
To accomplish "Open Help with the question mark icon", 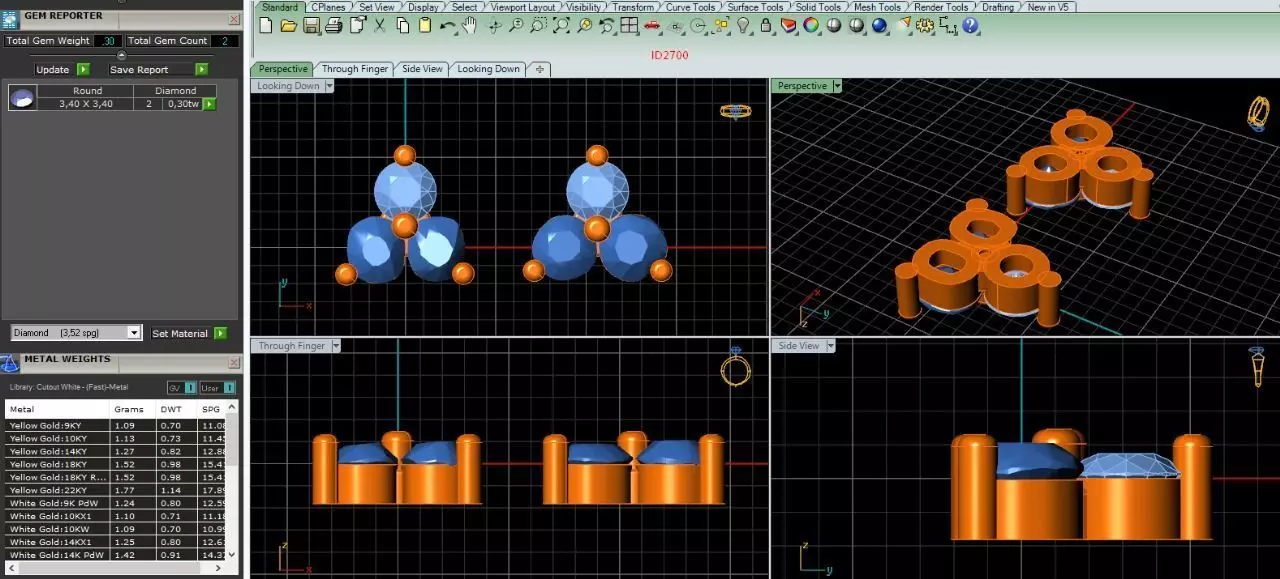I will tap(970, 25).
